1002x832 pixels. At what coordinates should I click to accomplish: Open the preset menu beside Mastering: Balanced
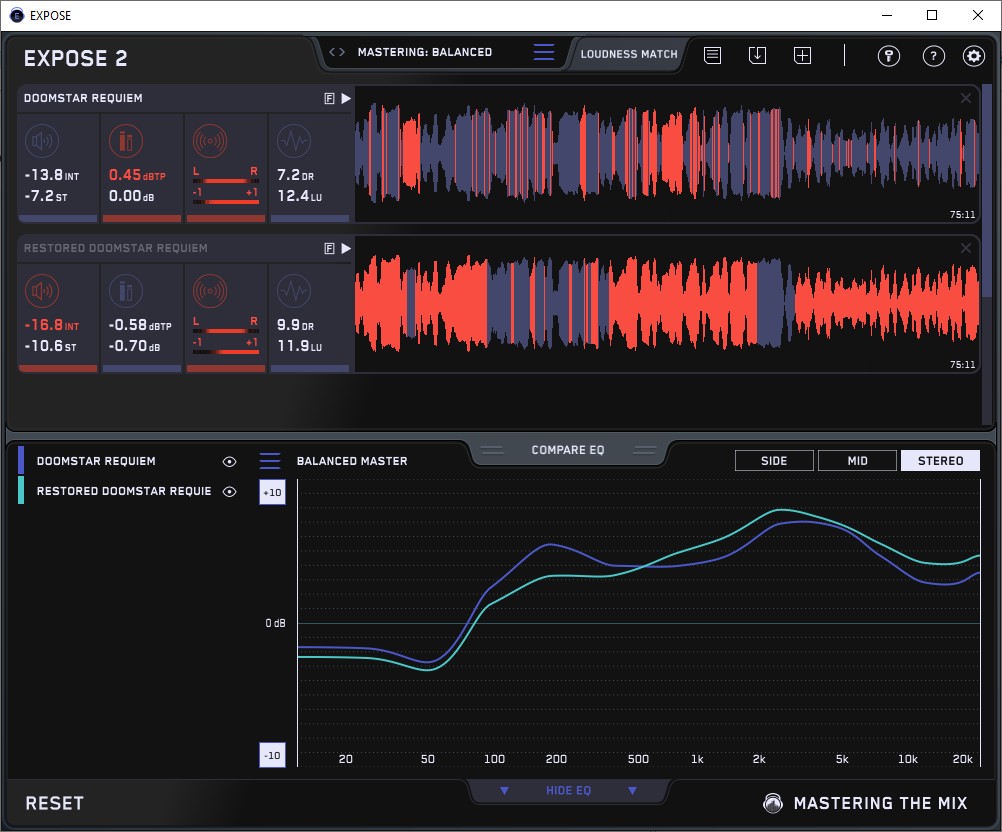544,52
